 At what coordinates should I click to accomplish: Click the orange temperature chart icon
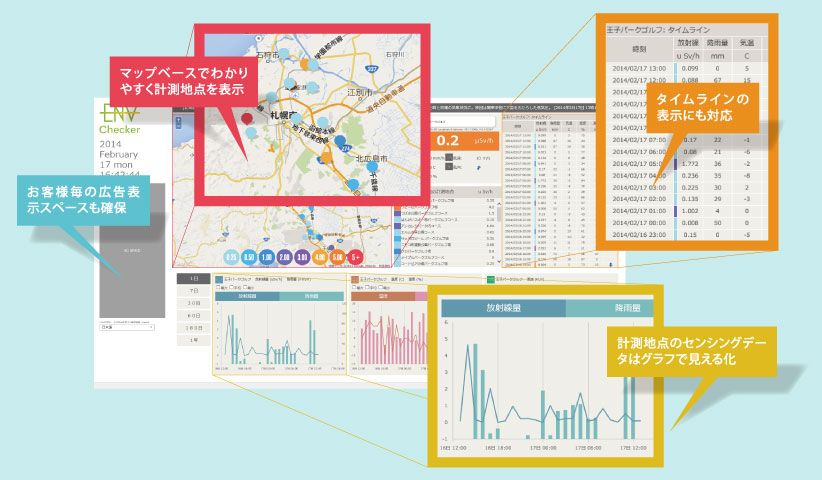(x=355, y=280)
